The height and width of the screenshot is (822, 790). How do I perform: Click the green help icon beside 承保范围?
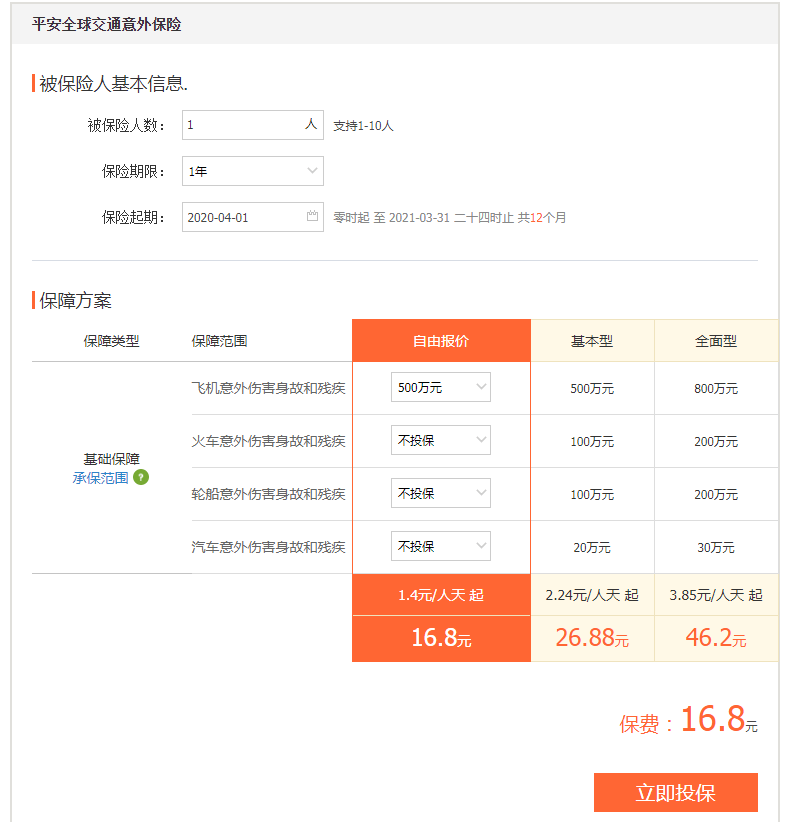click(141, 477)
